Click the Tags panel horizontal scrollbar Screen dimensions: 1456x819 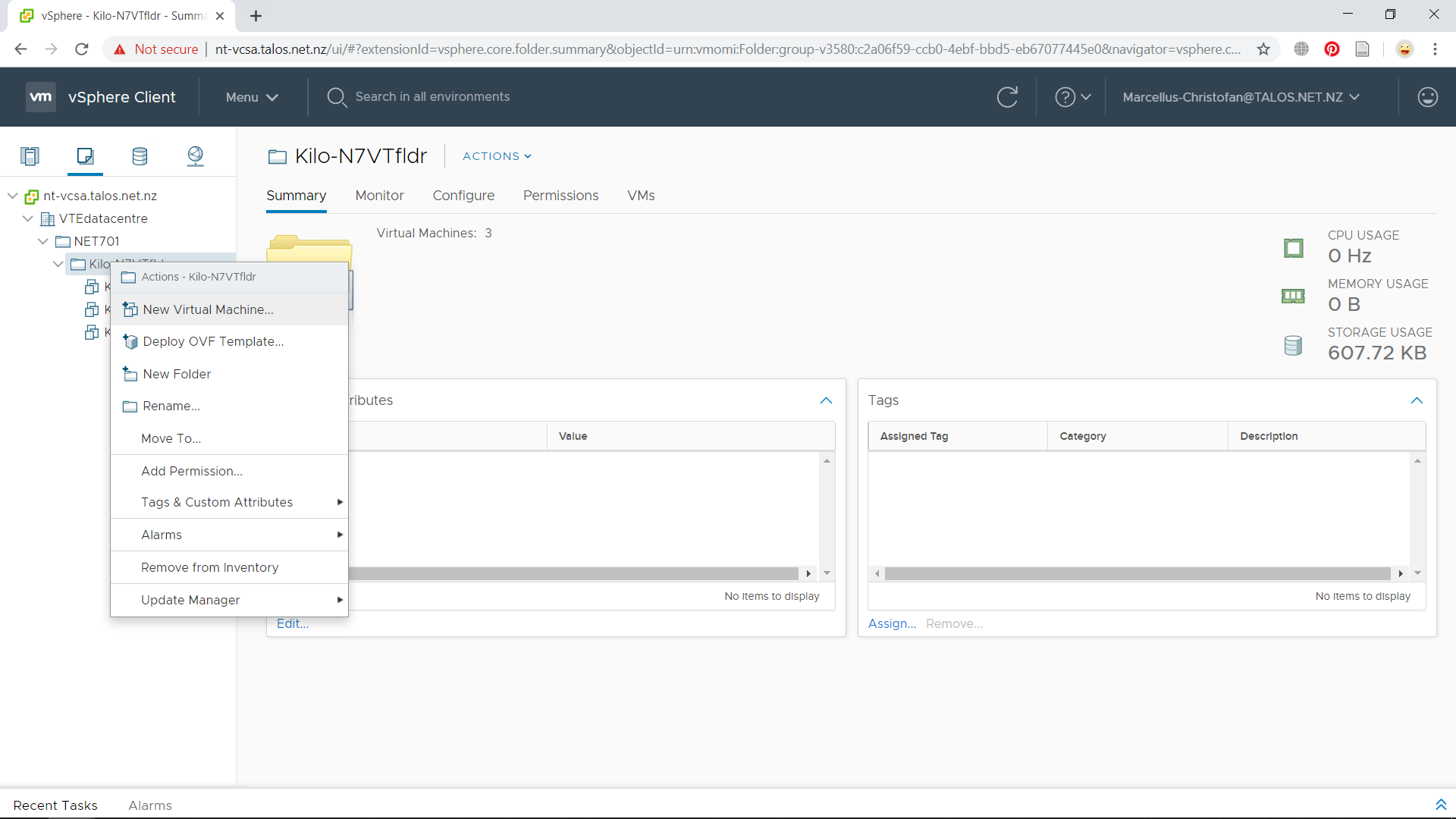click(x=1137, y=574)
